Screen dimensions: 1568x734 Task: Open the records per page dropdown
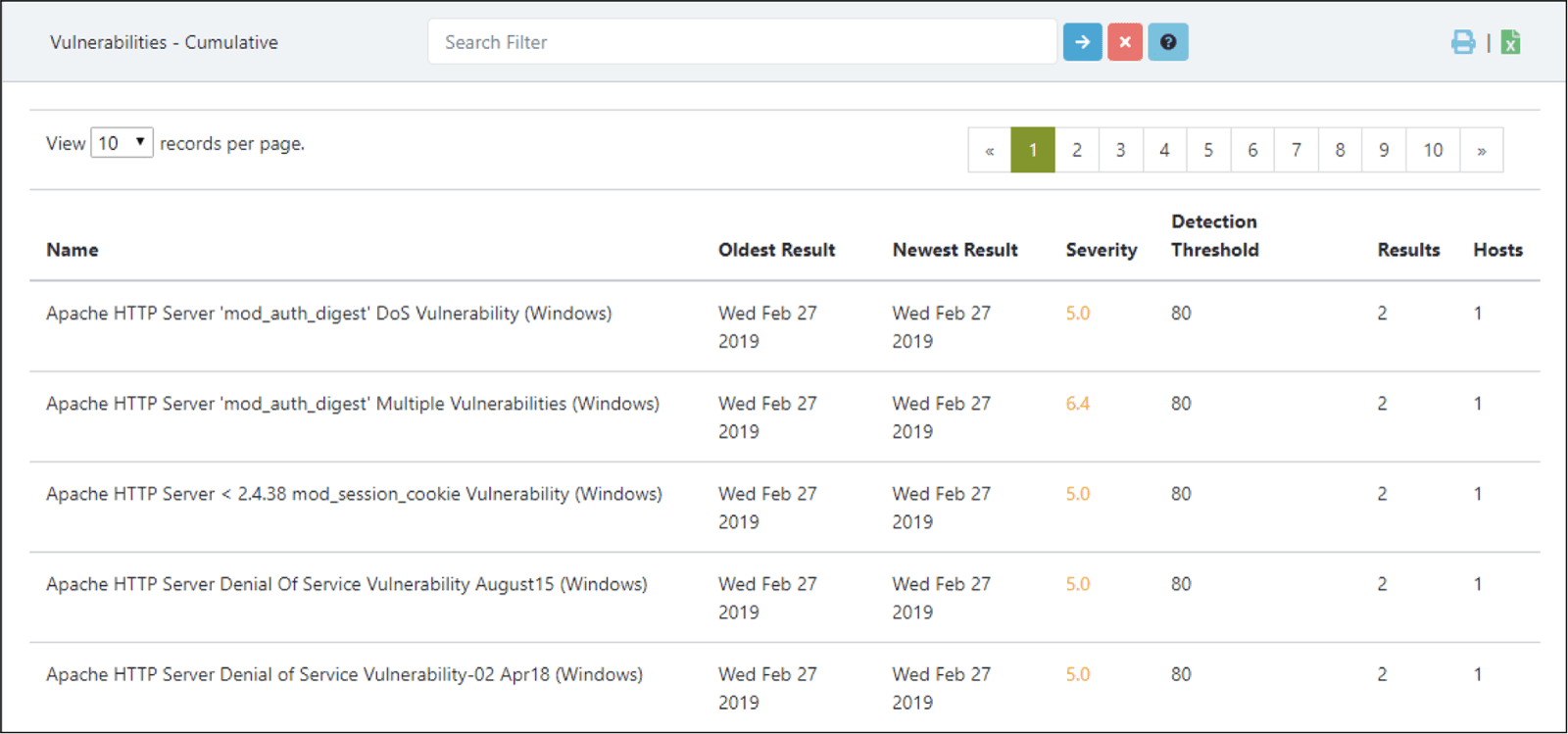tap(122, 143)
